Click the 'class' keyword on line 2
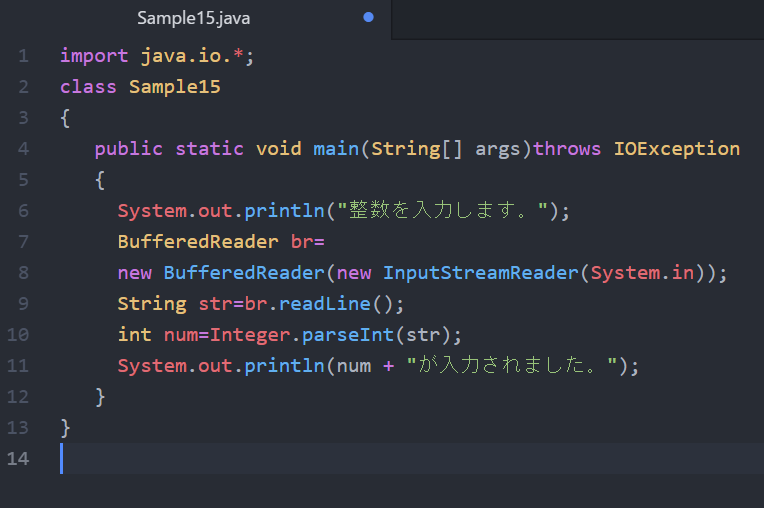The width and height of the screenshot is (764, 508). [x=88, y=87]
